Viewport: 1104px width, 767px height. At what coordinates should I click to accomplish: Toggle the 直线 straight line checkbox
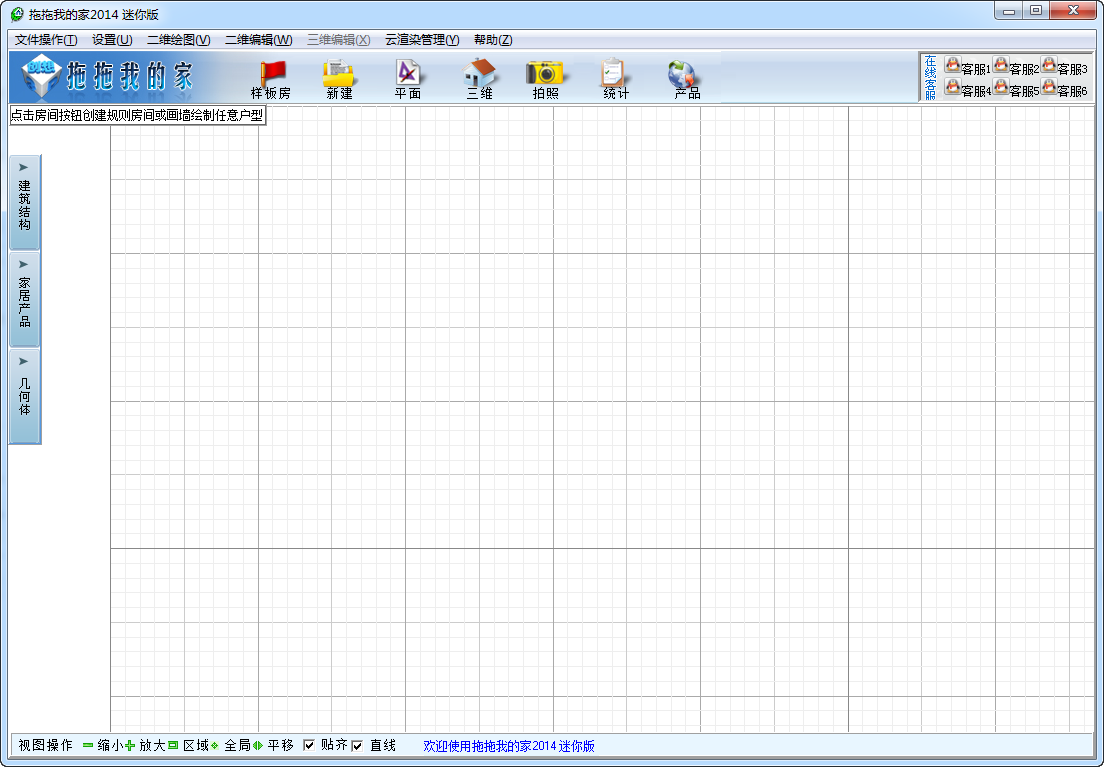pos(357,746)
